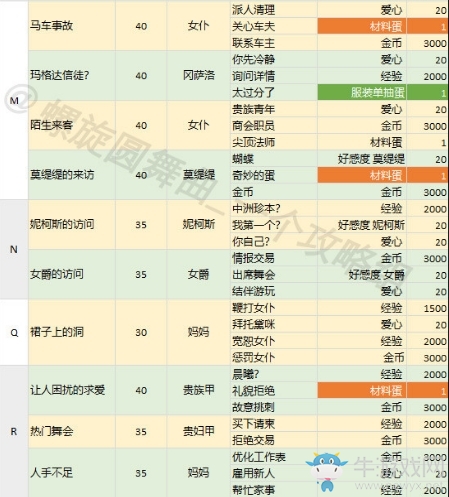Screen dimensions: 449x497
Task: Click the 莫缇缇的来访 event cell
Action: 72,175
